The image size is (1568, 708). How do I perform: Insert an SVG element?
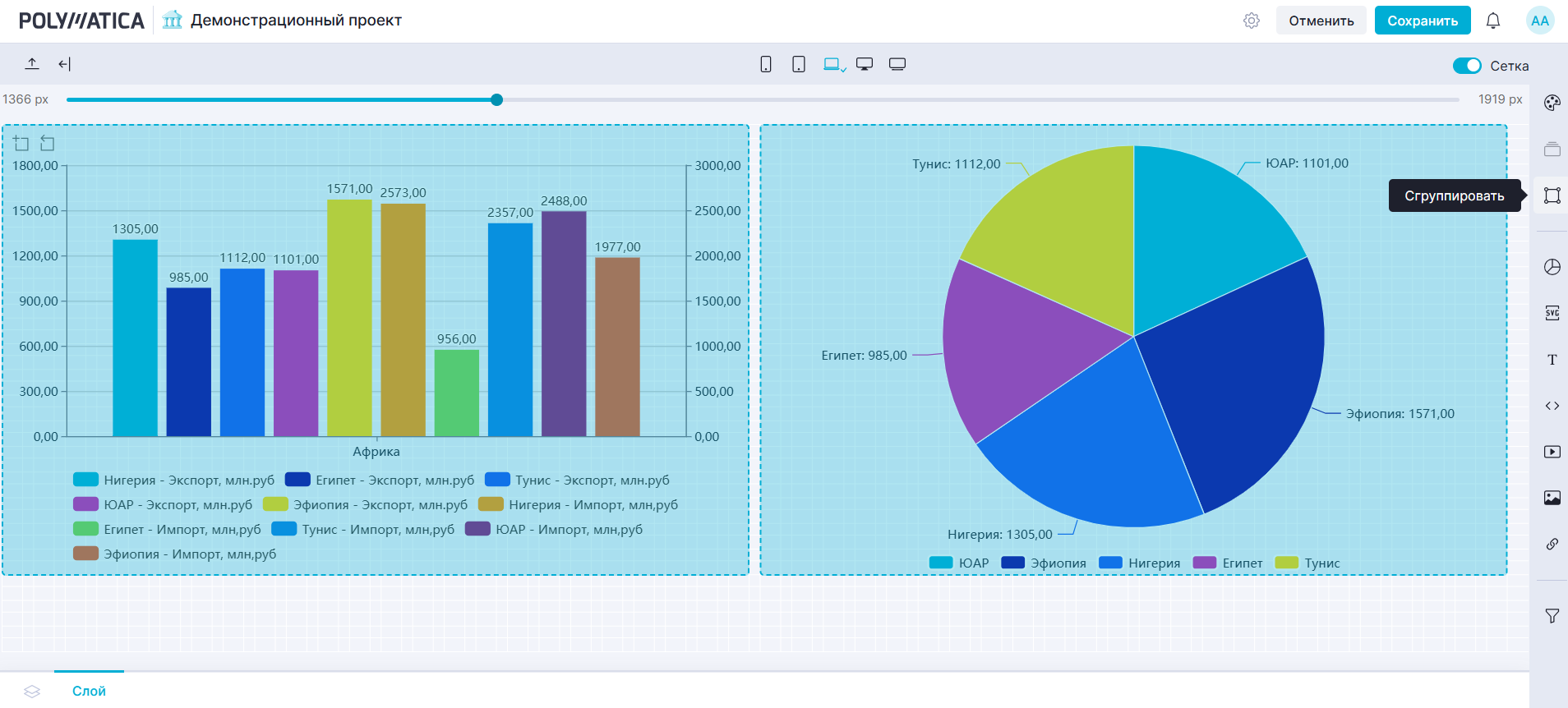coord(1552,313)
